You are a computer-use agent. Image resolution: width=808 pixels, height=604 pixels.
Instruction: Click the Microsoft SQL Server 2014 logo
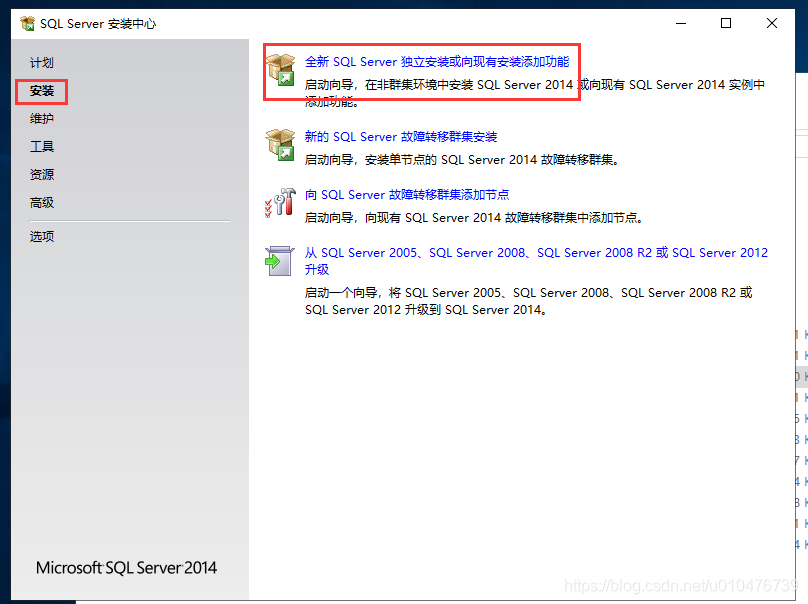coord(126,568)
